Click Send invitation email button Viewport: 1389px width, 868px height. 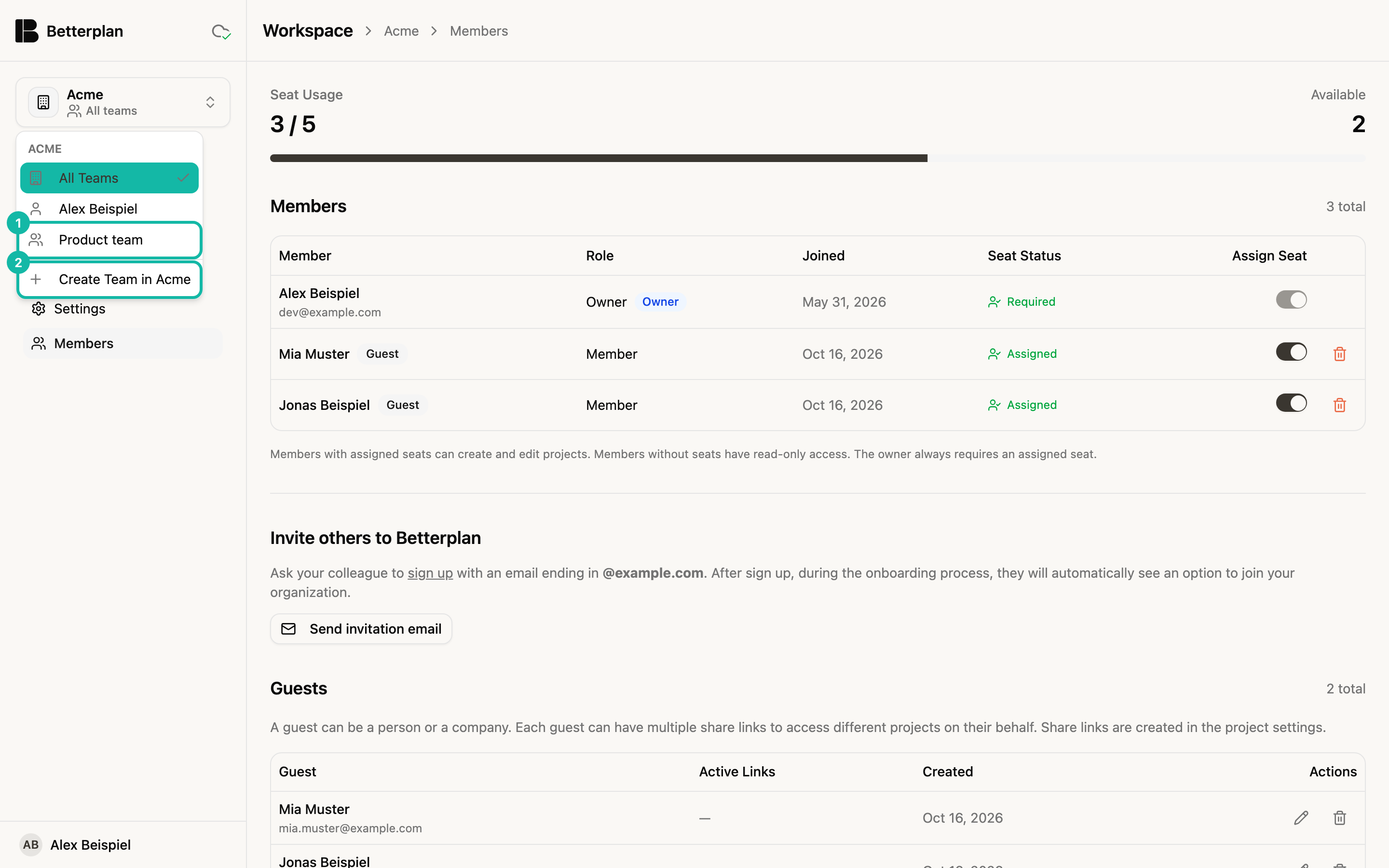tap(361, 629)
